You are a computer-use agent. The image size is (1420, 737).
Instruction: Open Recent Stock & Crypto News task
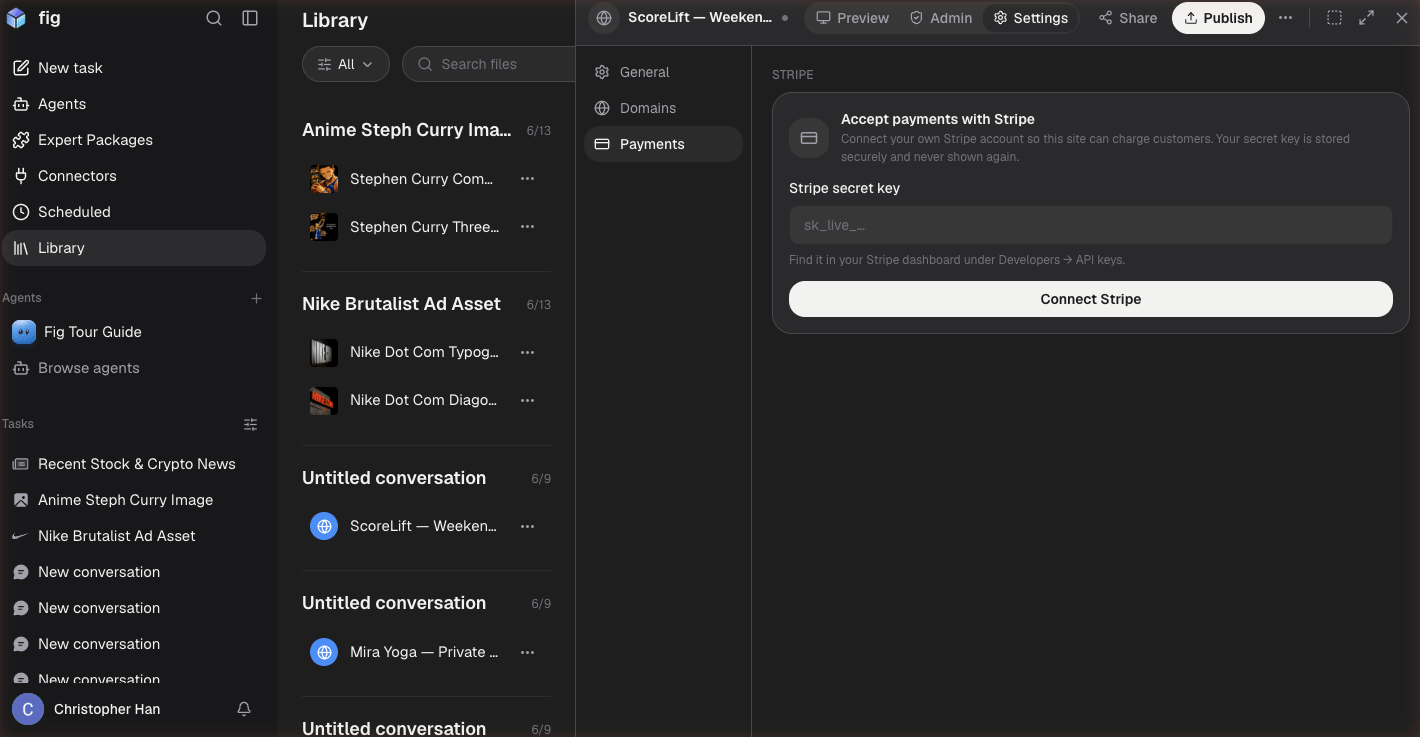click(x=134, y=464)
